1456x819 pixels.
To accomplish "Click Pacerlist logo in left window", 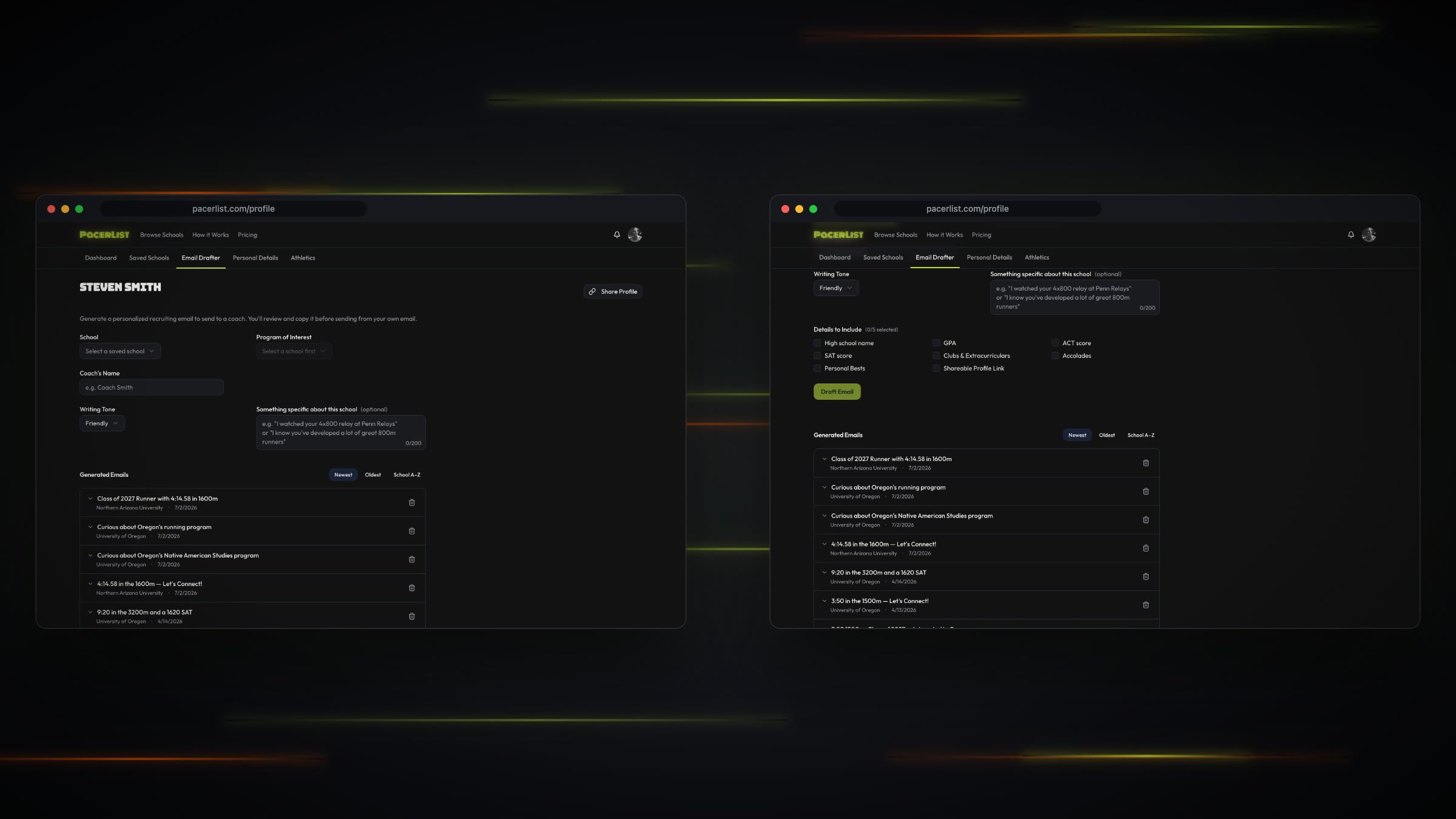I will pyautogui.click(x=104, y=235).
